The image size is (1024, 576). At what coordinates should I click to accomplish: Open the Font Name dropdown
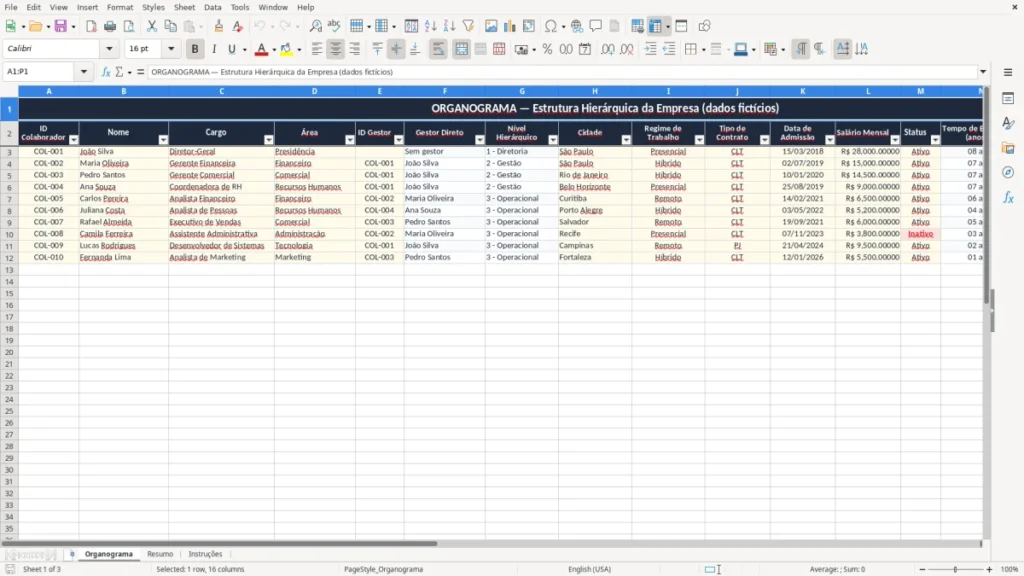coord(109,49)
